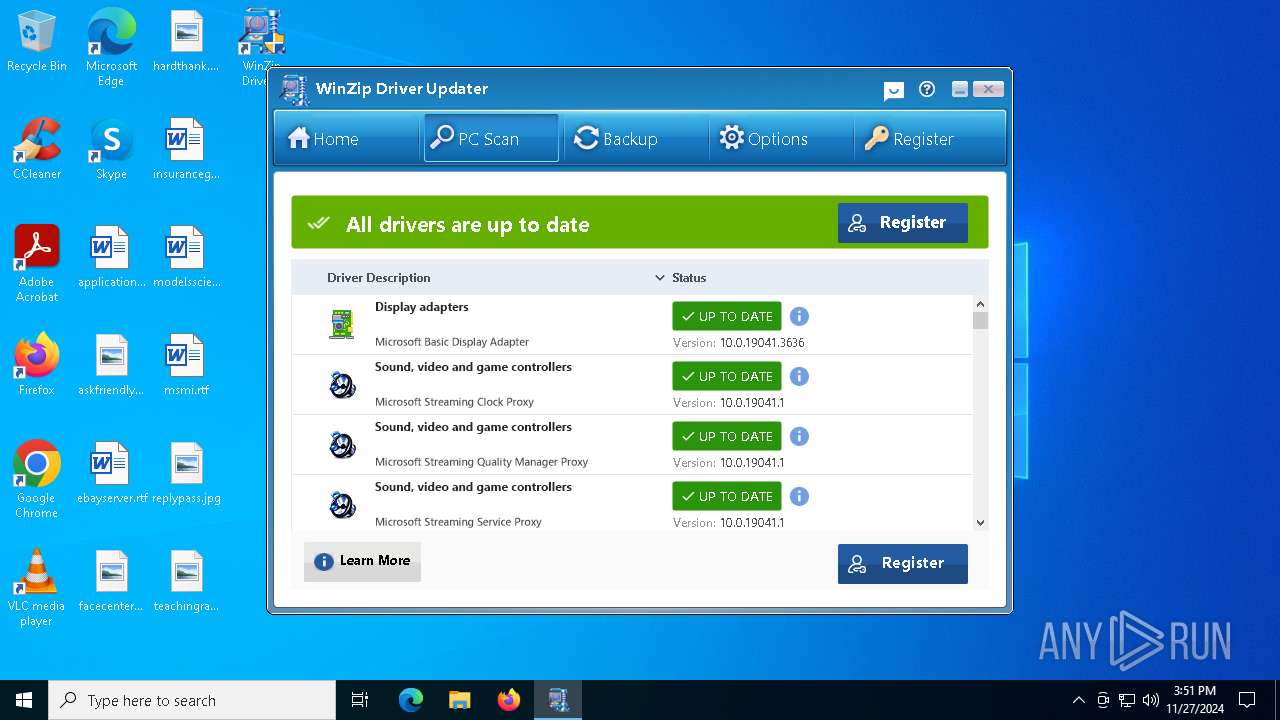
Task: Select 'Microsoft Streaming Clock Proxy' text
Action: click(x=454, y=402)
